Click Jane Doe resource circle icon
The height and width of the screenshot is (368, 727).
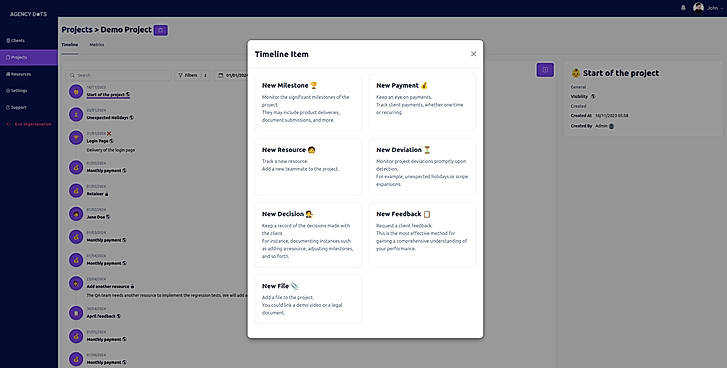tap(76, 213)
